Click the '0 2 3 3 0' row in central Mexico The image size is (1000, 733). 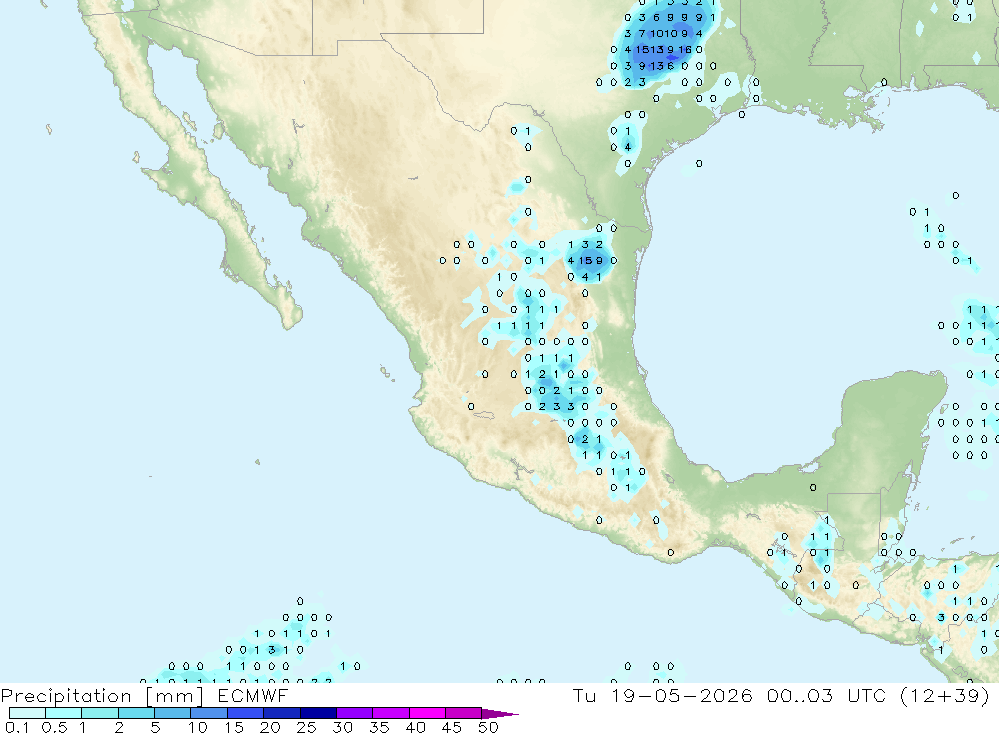click(556, 406)
